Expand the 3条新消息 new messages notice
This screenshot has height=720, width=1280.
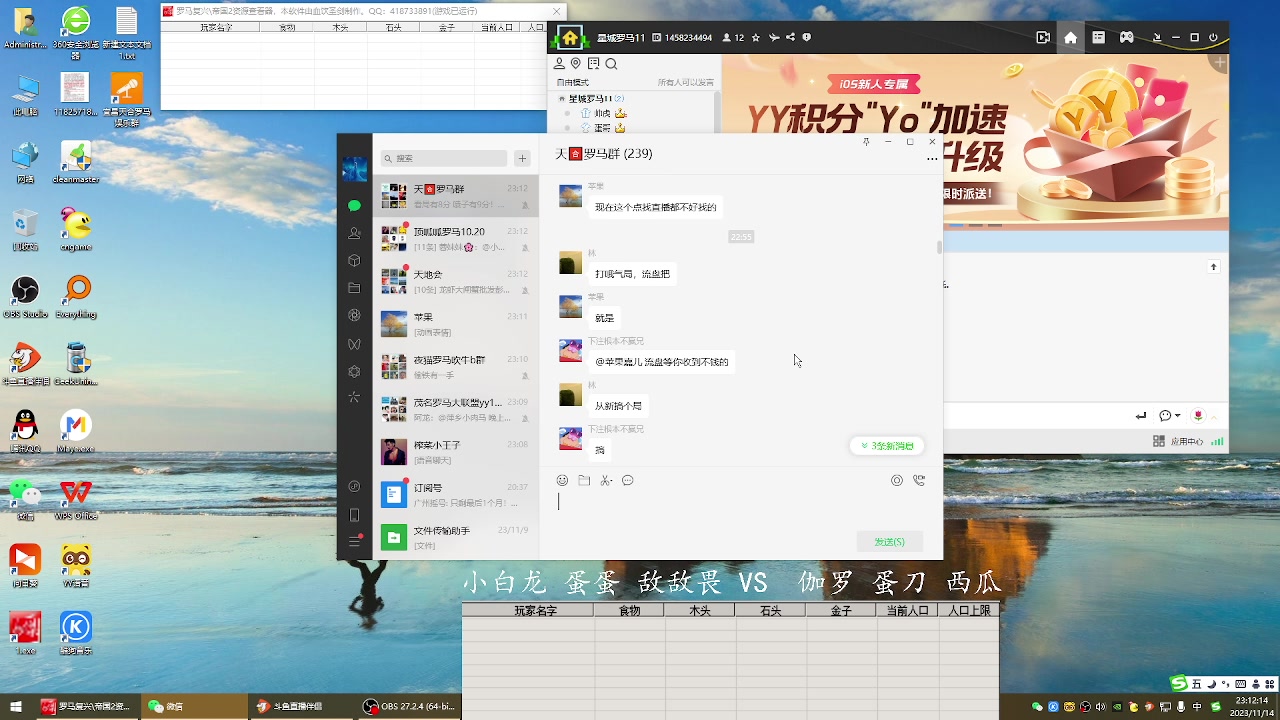coord(887,445)
